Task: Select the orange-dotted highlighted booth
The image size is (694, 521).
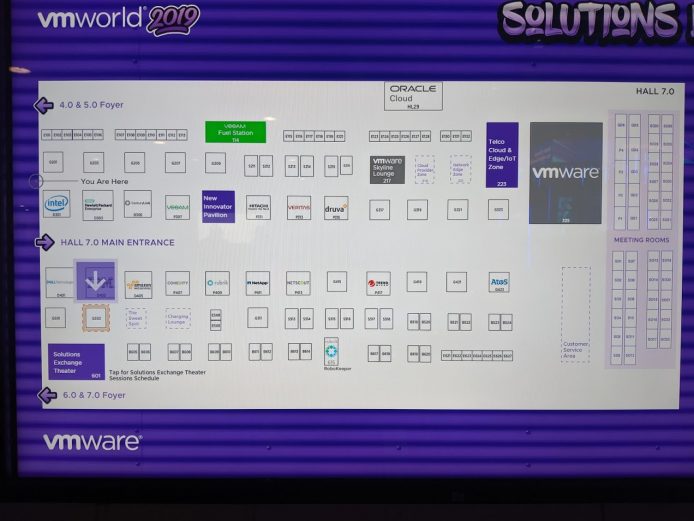Action: [x=96, y=318]
